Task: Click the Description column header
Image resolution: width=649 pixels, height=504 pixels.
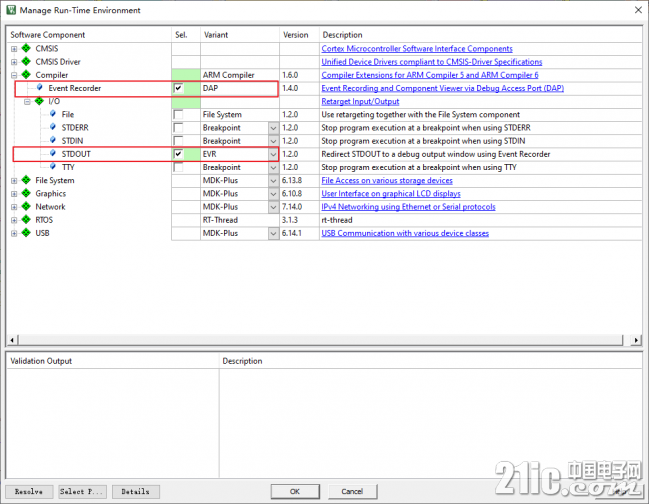Action: 480,35
